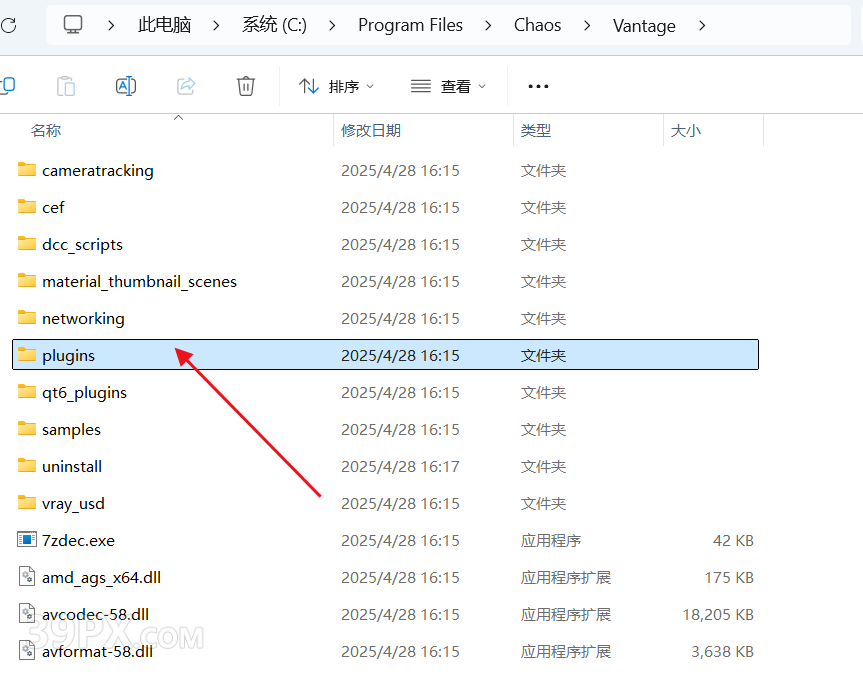Click the 18,205 KB size value
Image resolution: width=863 pixels, height=676 pixels.
[x=718, y=615]
